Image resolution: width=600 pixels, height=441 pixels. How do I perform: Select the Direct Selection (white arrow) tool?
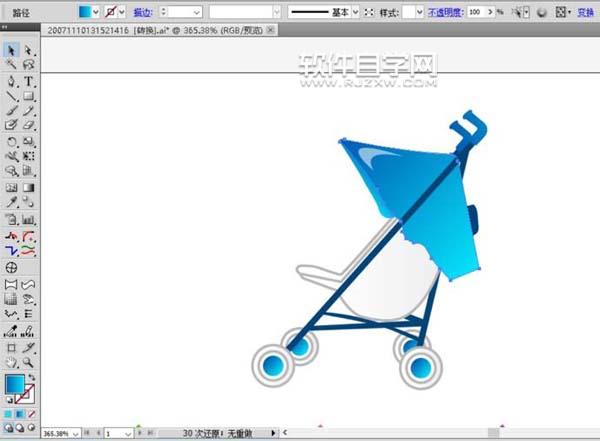(x=28, y=50)
